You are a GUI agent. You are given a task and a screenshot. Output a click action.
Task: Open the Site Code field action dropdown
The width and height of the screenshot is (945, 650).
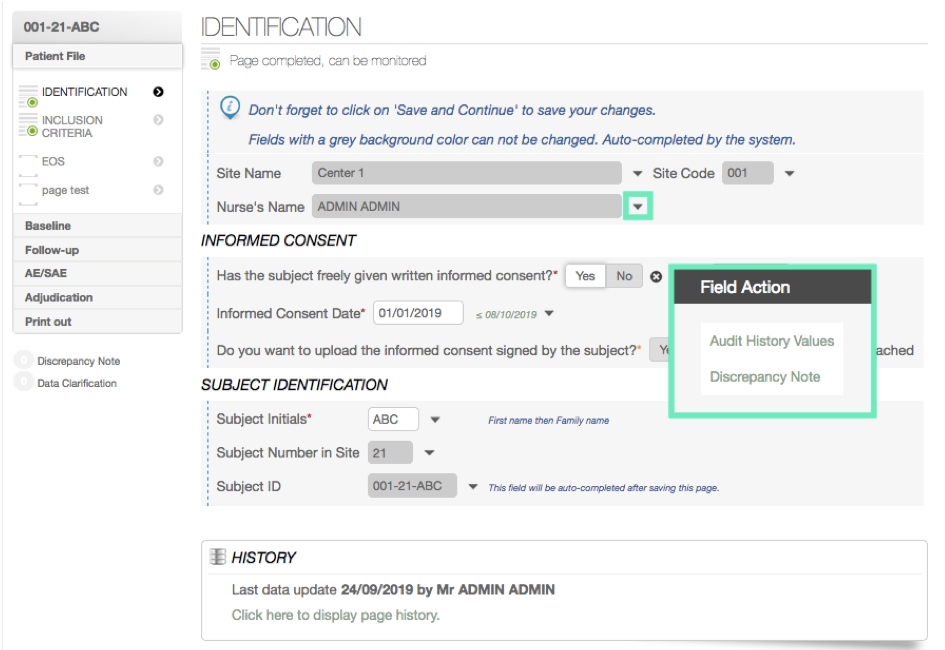point(789,173)
